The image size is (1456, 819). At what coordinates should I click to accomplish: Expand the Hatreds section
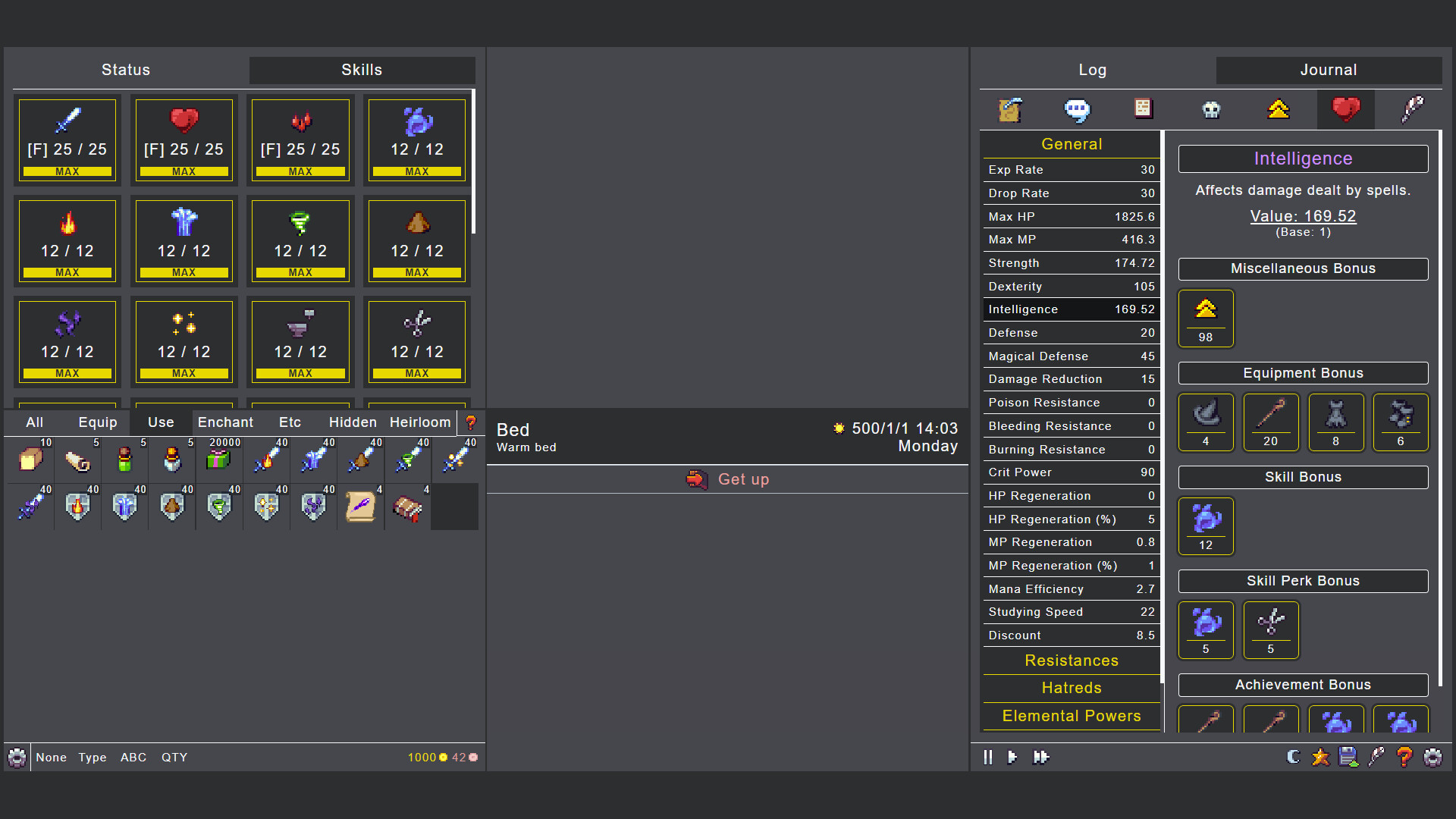click(x=1071, y=688)
